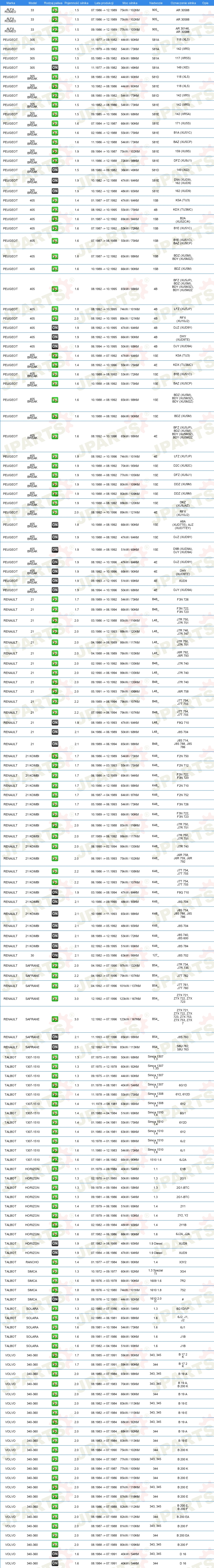This screenshot has width=214, height=1568.
Task: Click the Opis column header
Action: 205,2
